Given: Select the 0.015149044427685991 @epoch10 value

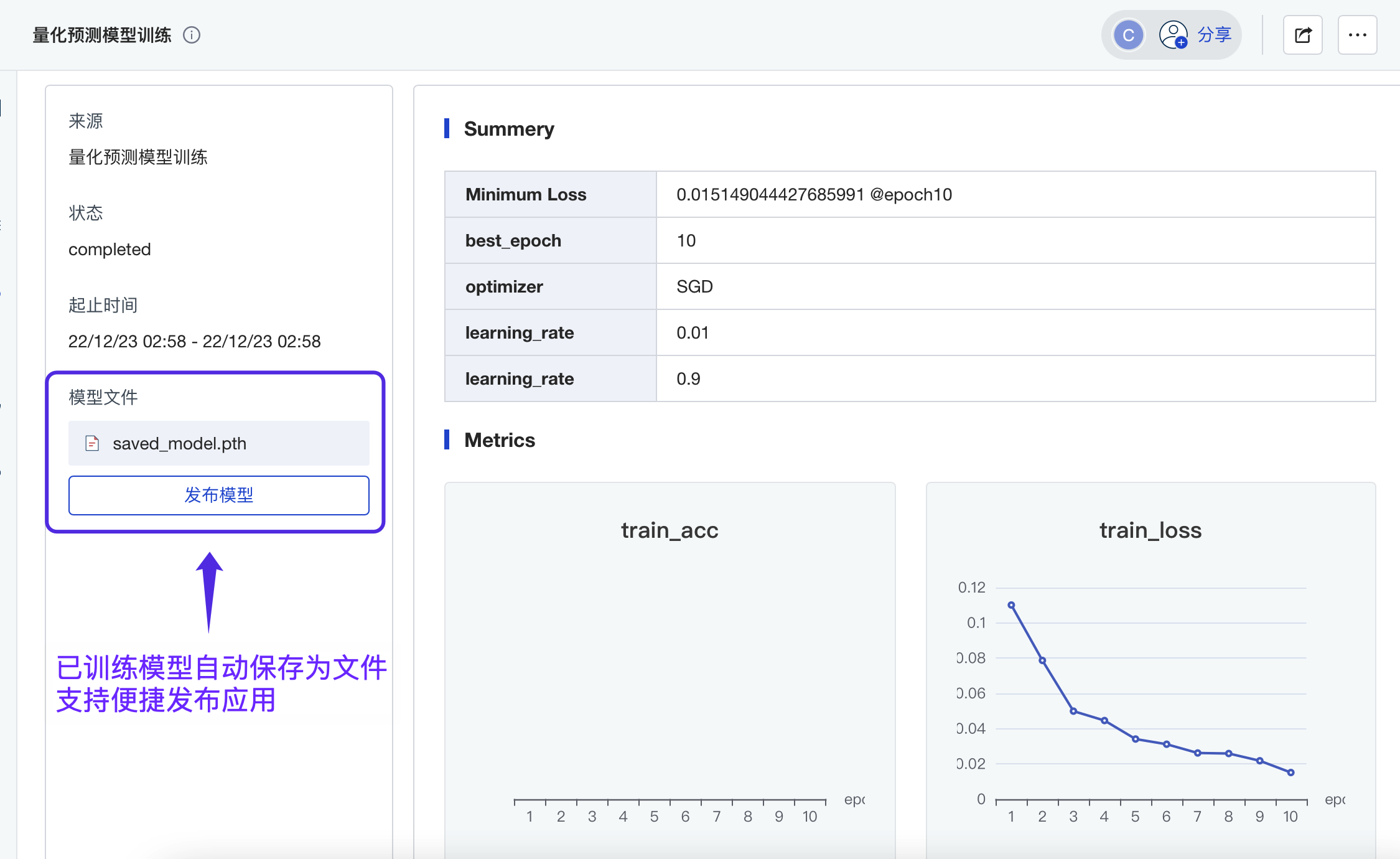Looking at the screenshot, I should pyautogui.click(x=814, y=194).
